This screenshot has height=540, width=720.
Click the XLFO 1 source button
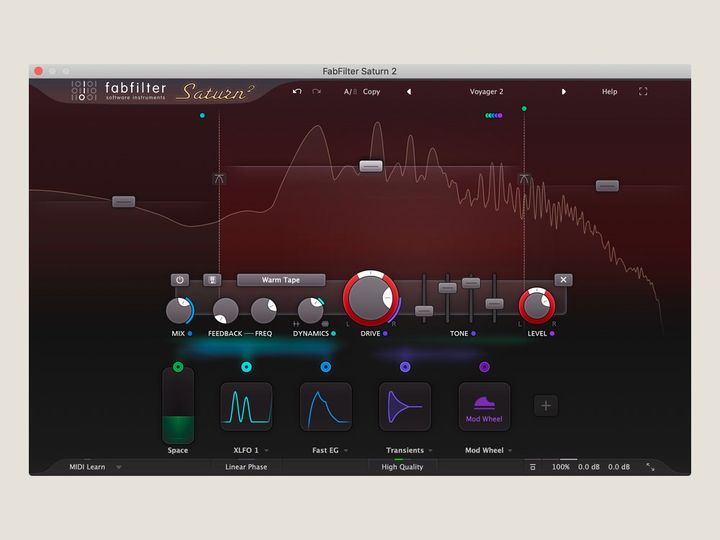point(247,367)
